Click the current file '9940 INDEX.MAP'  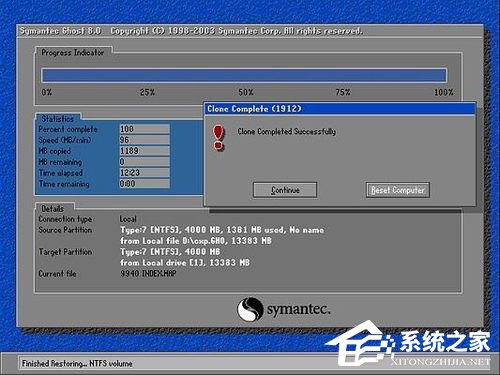[x=148, y=274]
